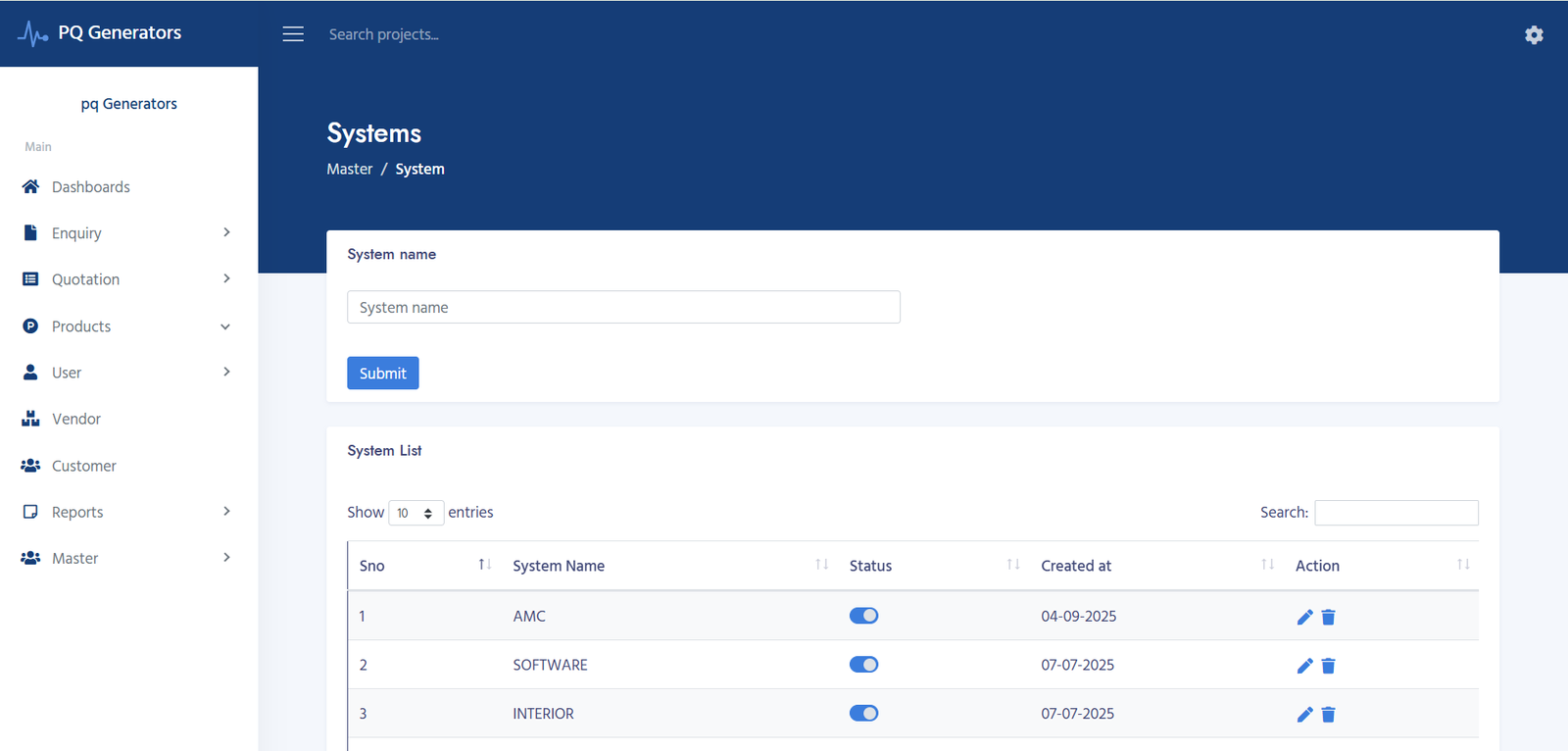The width and height of the screenshot is (1568, 751).
Task: Disable the AMC status toggle
Action: coord(863,616)
